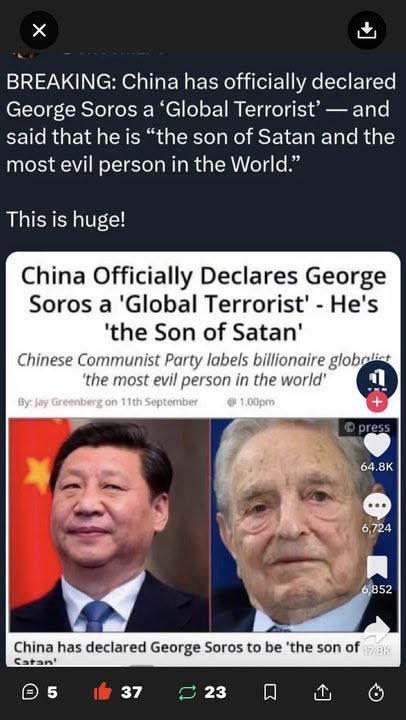Tap the elderly man's photo on right
Image resolution: width=406 pixels, height=720 pixels.
click(294, 525)
